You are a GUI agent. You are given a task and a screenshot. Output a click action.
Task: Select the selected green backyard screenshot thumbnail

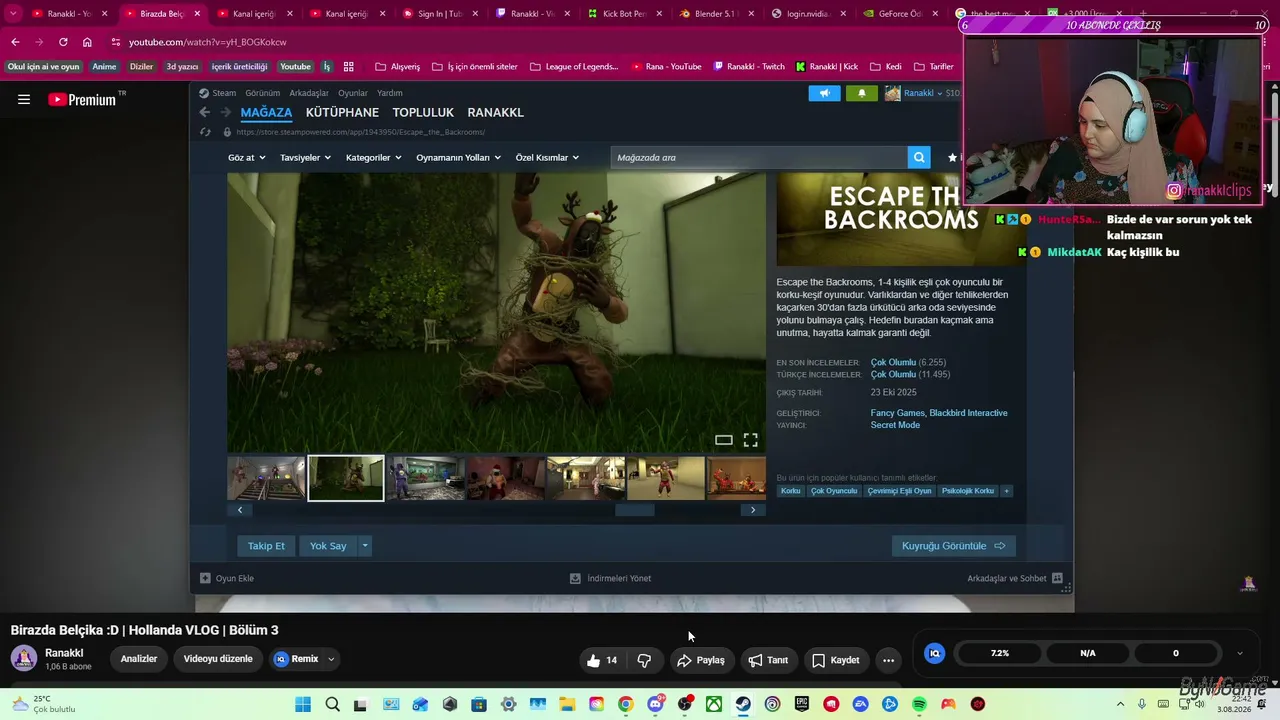click(x=346, y=478)
